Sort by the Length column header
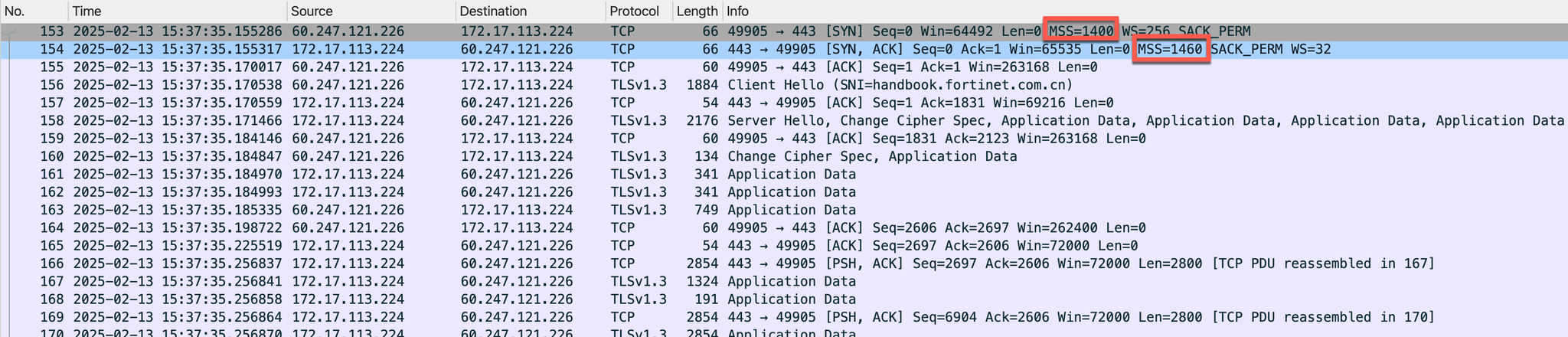The width and height of the screenshot is (1568, 337). (697, 11)
